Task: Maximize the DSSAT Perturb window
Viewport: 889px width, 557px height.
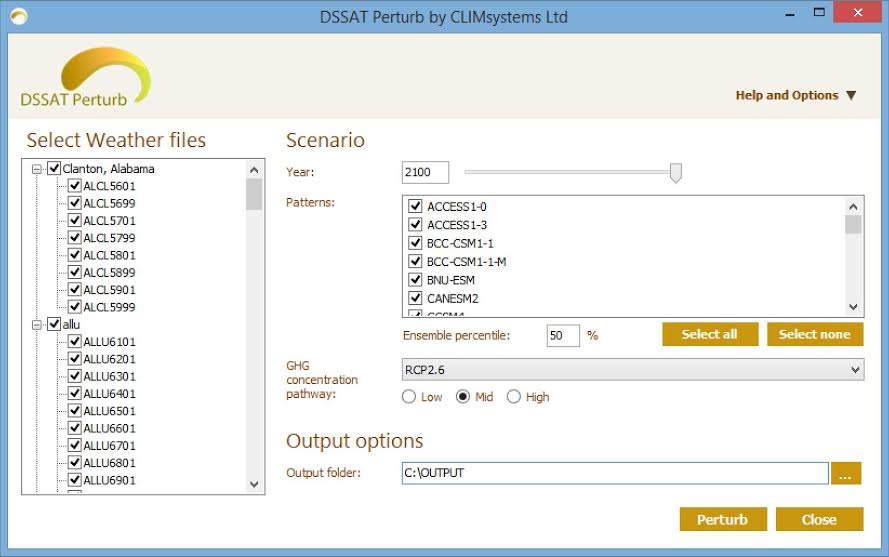Action: 819,12
